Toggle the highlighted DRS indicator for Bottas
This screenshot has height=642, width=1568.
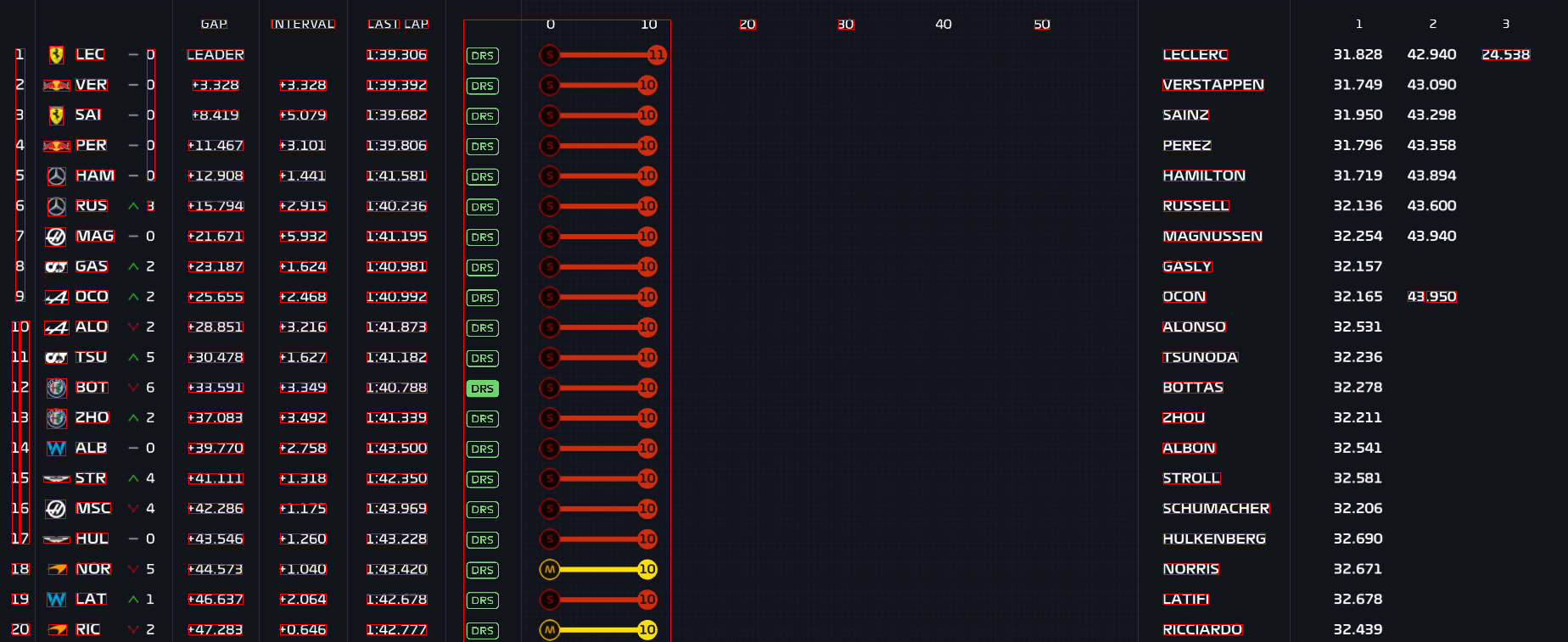482,388
